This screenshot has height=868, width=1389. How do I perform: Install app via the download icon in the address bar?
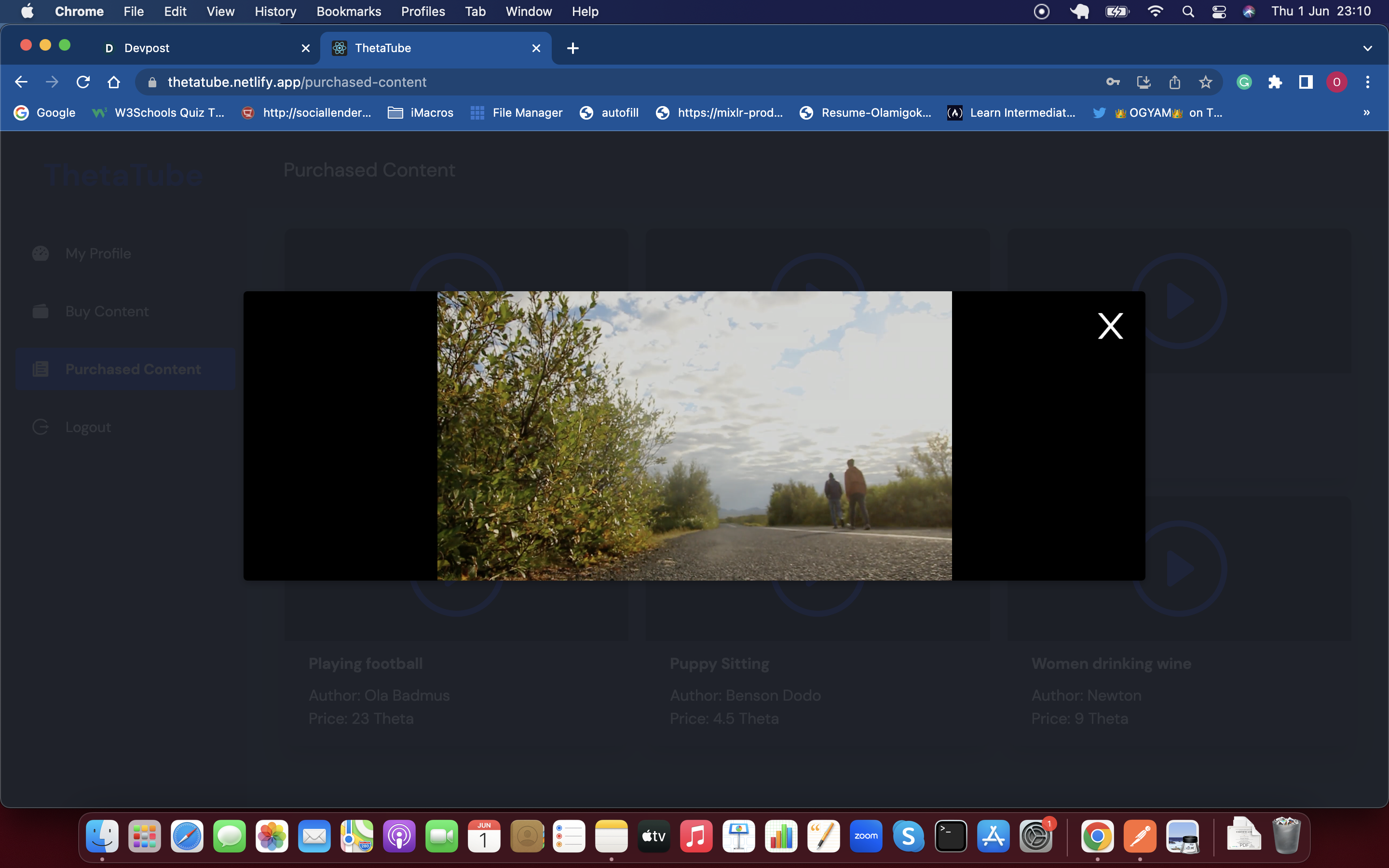(1144, 82)
